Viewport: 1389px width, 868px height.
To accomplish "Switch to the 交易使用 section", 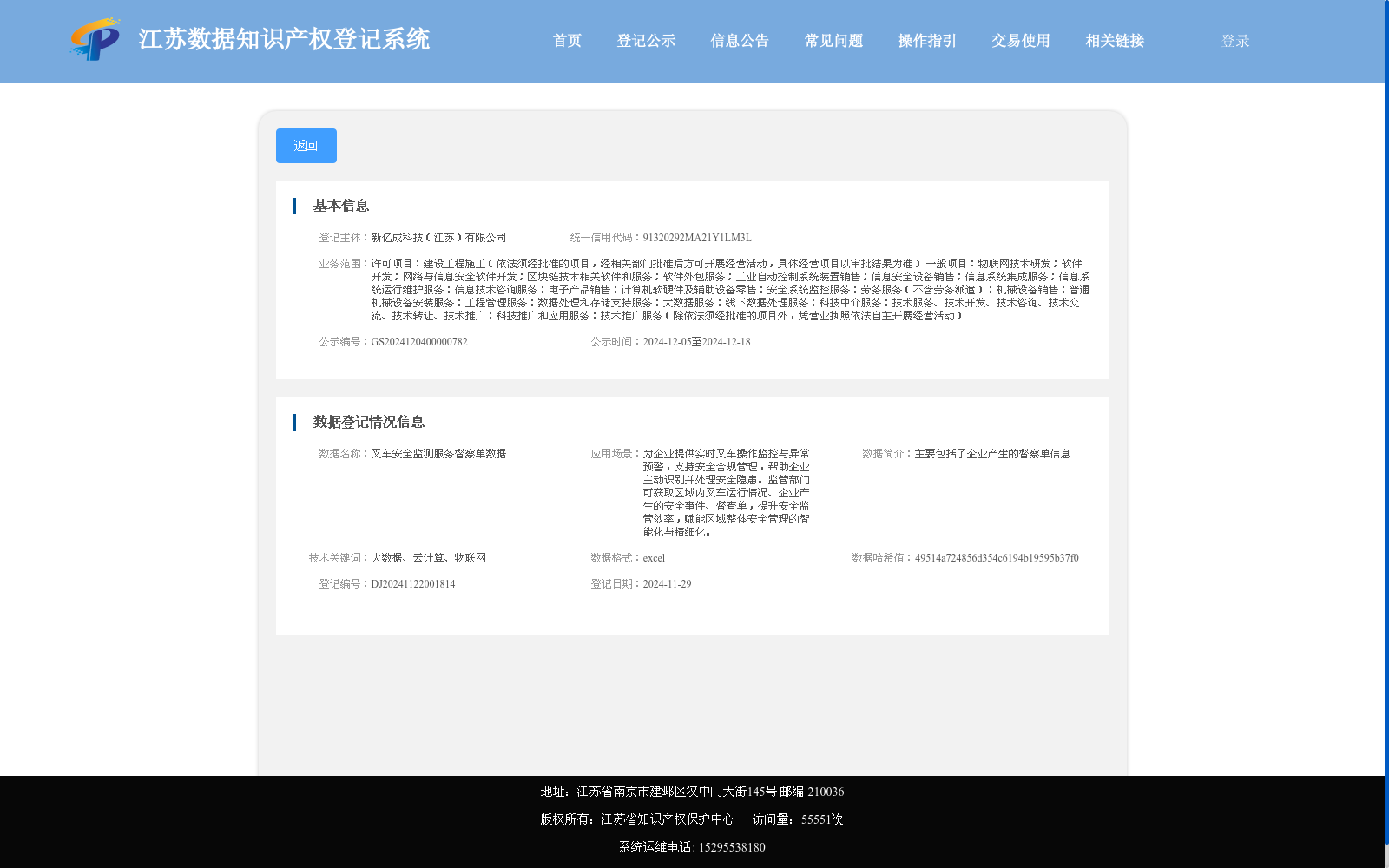I will click(1021, 41).
